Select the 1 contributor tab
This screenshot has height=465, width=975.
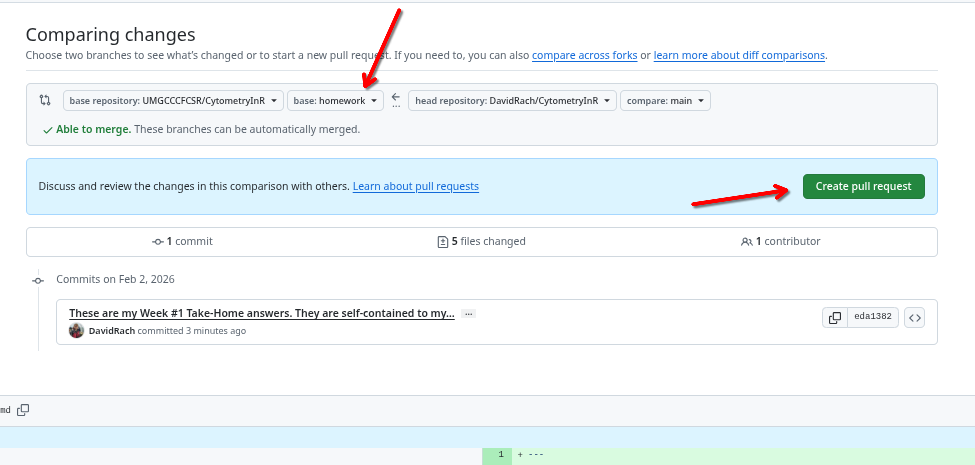click(780, 242)
